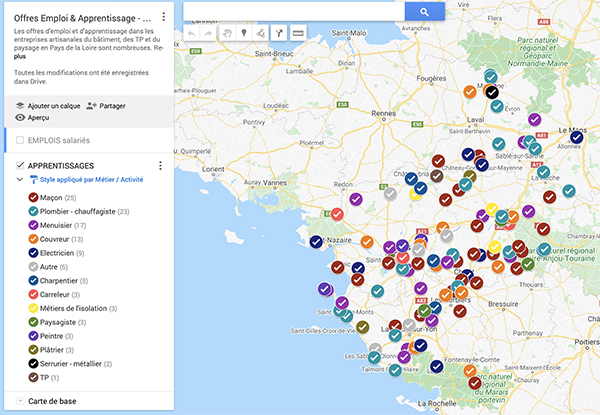Click the Maçon dark red legend swatch

pos(33,198)
